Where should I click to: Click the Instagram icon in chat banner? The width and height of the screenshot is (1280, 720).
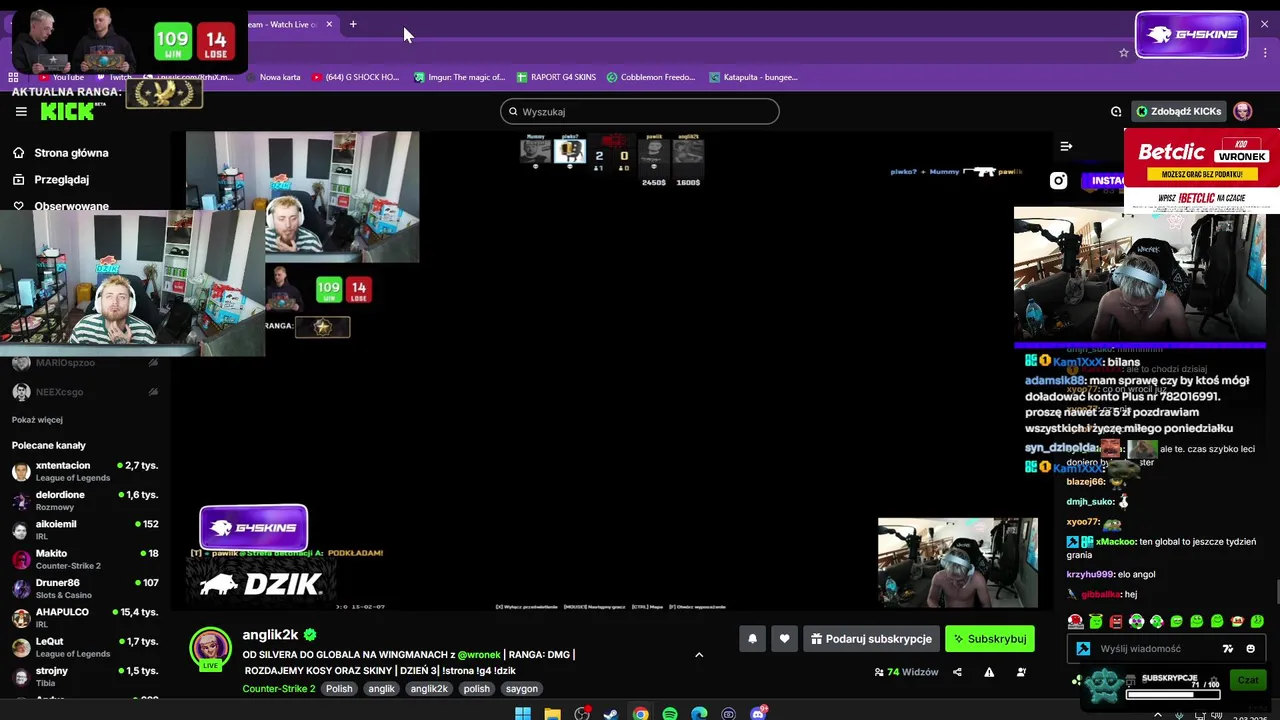(1058, 181)
